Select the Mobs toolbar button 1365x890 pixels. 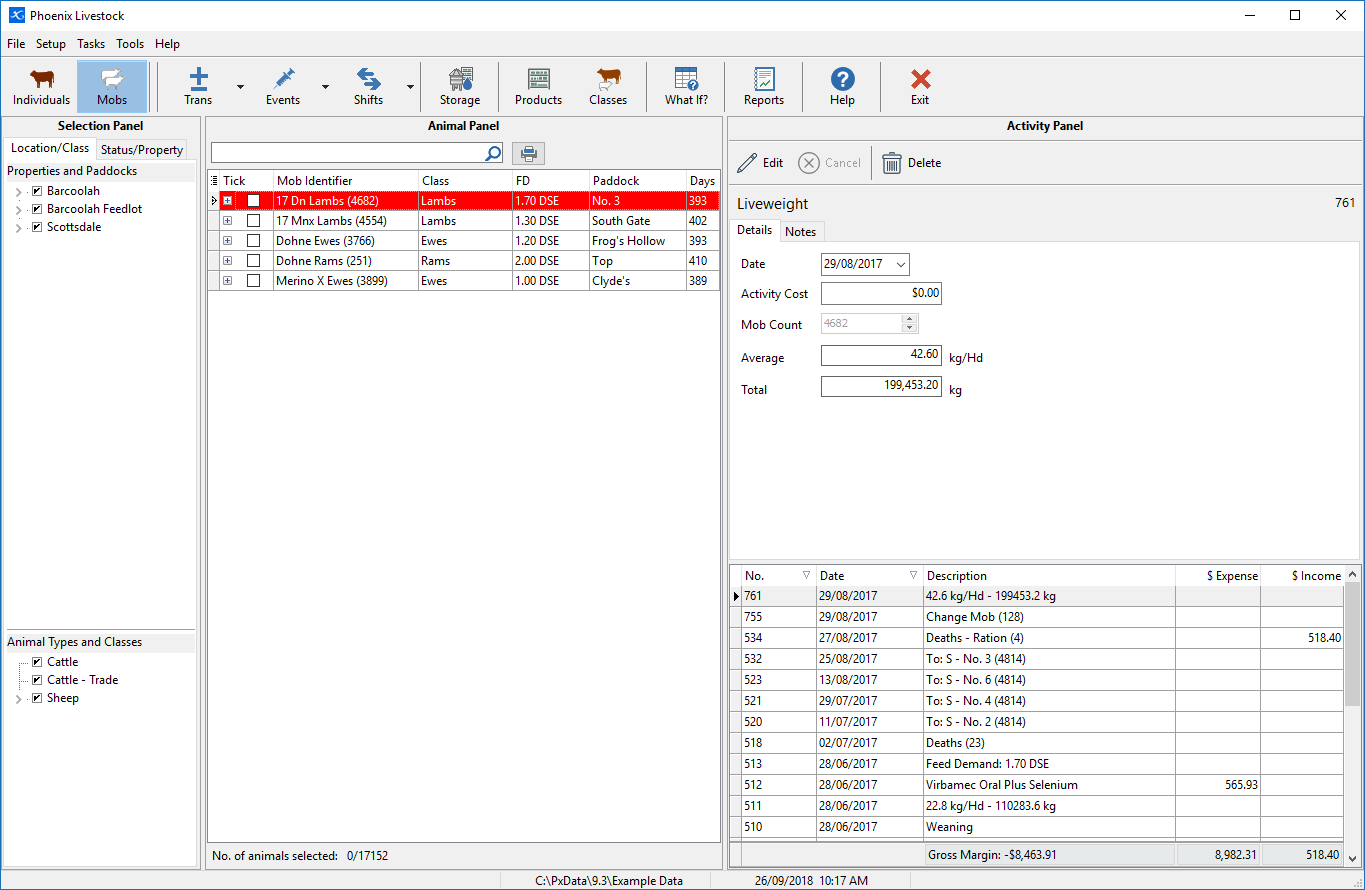[x=112, y=87]
